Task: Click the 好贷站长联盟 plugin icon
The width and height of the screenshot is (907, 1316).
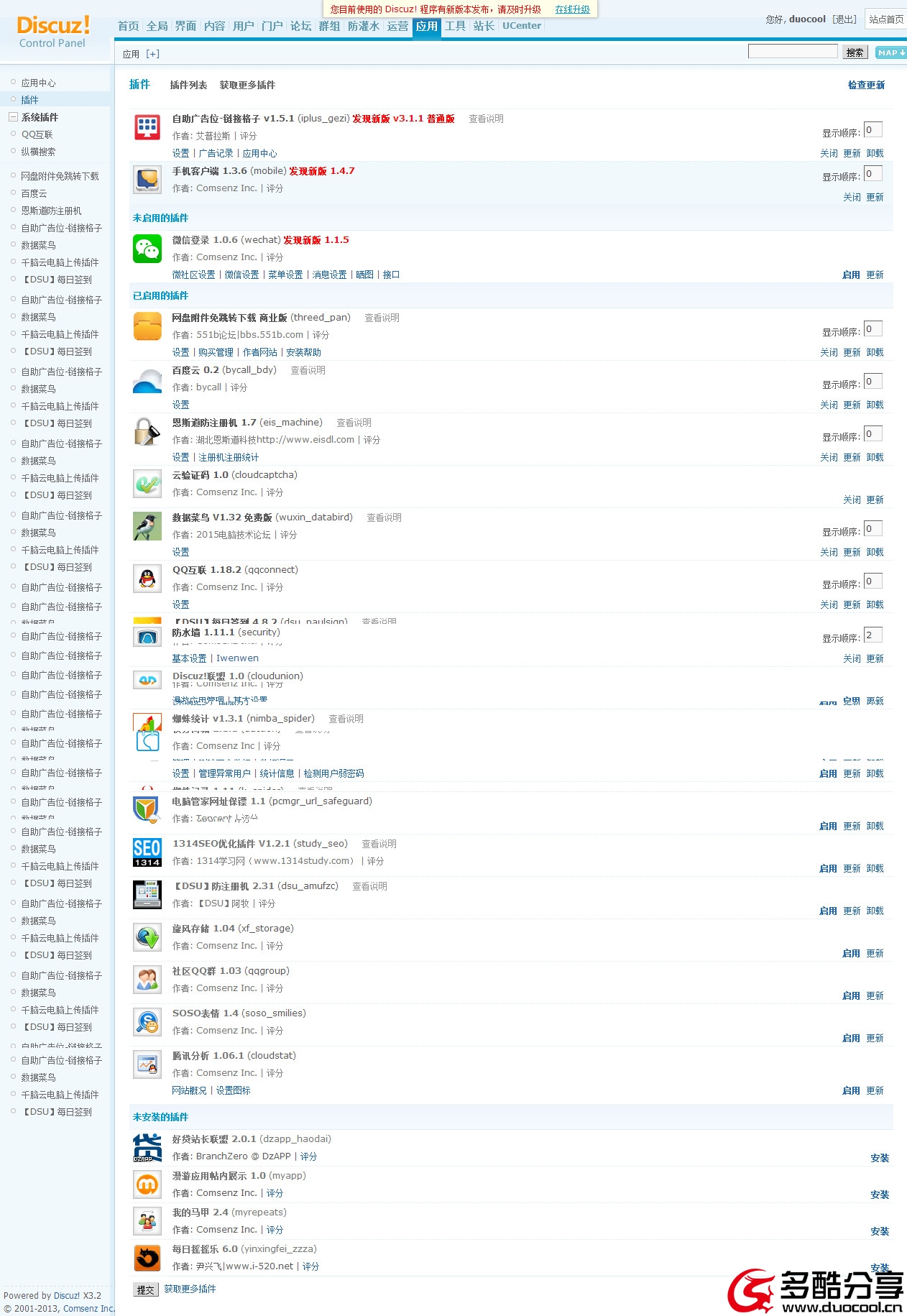Action: 147,1148
